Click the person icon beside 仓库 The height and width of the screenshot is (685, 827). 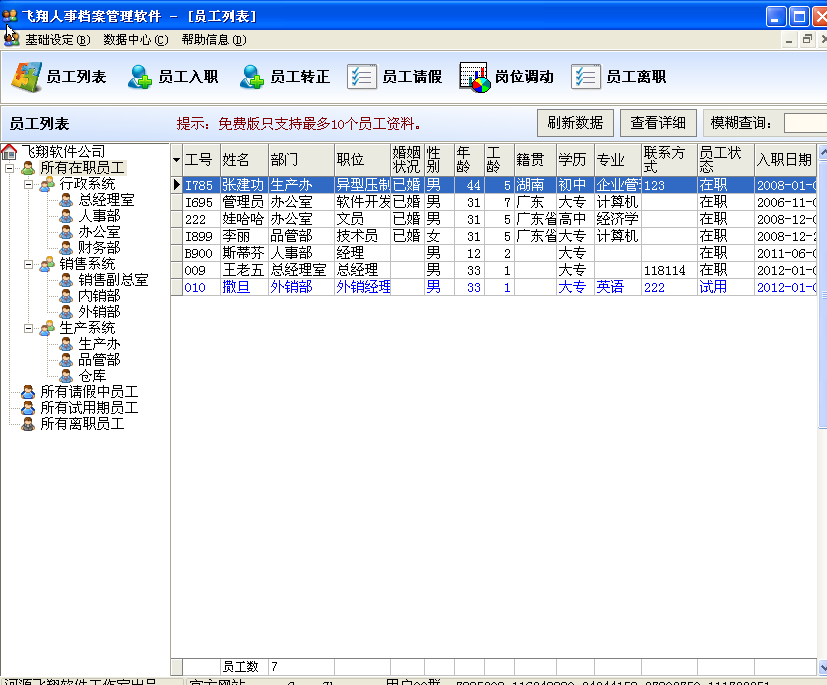(66, 376)
